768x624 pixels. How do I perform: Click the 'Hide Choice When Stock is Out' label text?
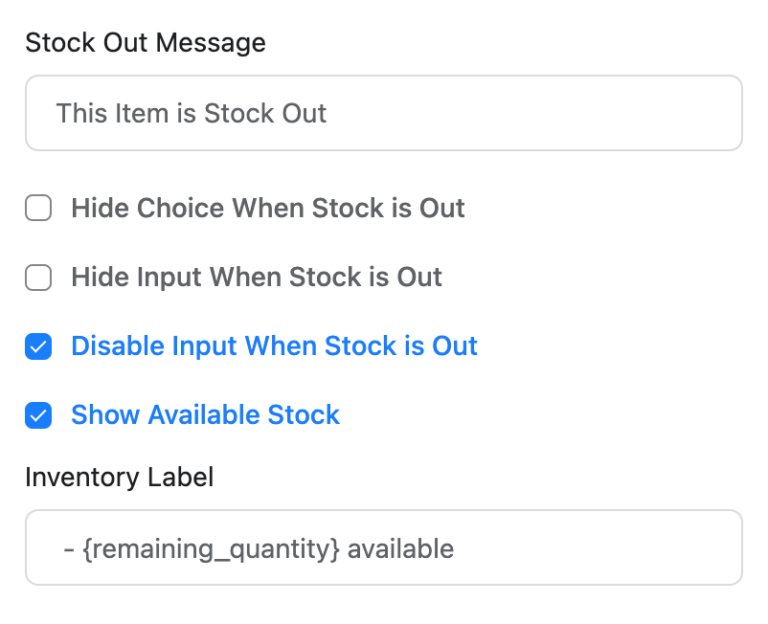point(267,209)
